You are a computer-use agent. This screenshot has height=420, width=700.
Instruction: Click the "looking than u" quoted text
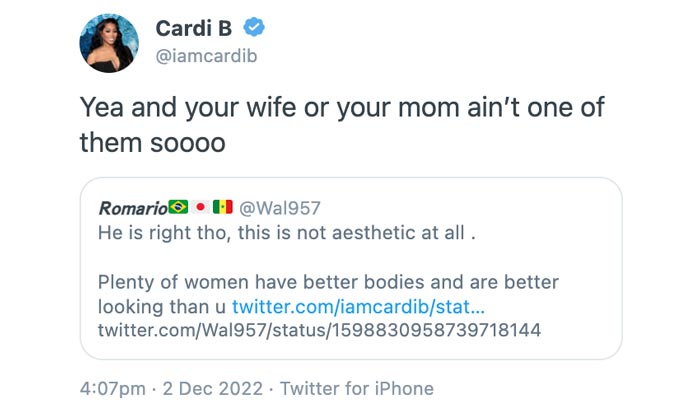(x=162, y=305)
